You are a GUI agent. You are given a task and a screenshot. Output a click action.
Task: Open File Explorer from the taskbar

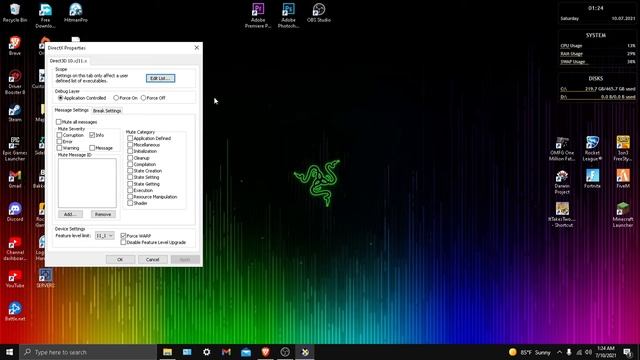click(167, 352)
